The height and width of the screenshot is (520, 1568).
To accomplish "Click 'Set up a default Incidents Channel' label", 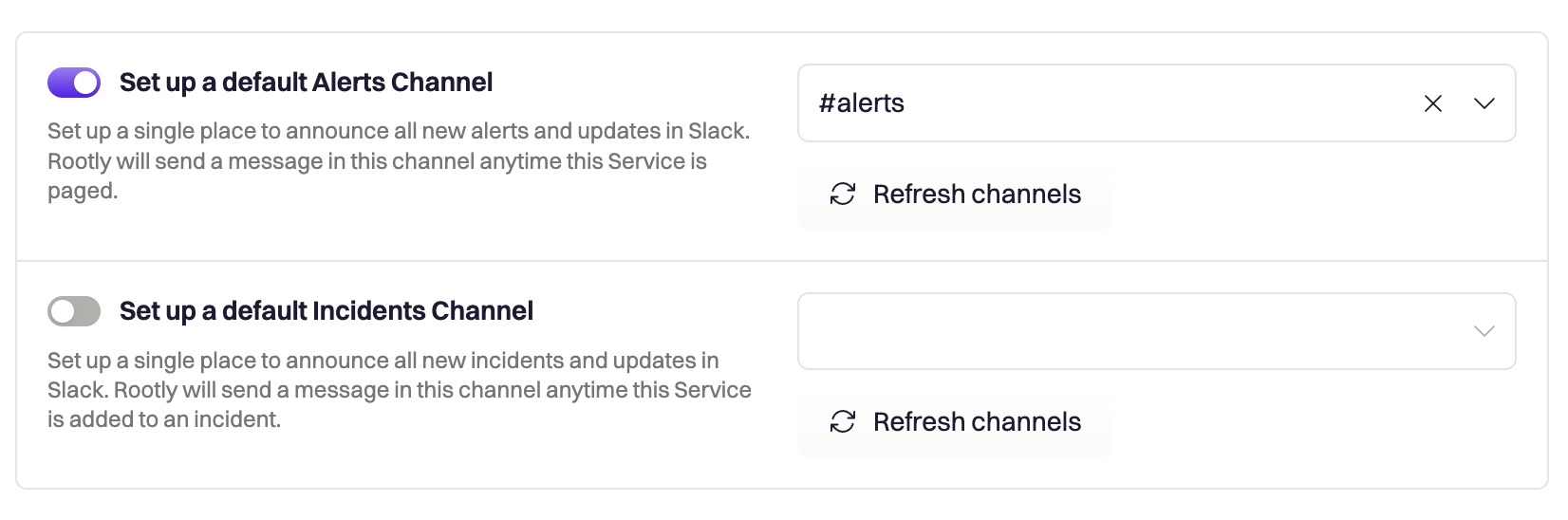I will (x=327, y=311).
